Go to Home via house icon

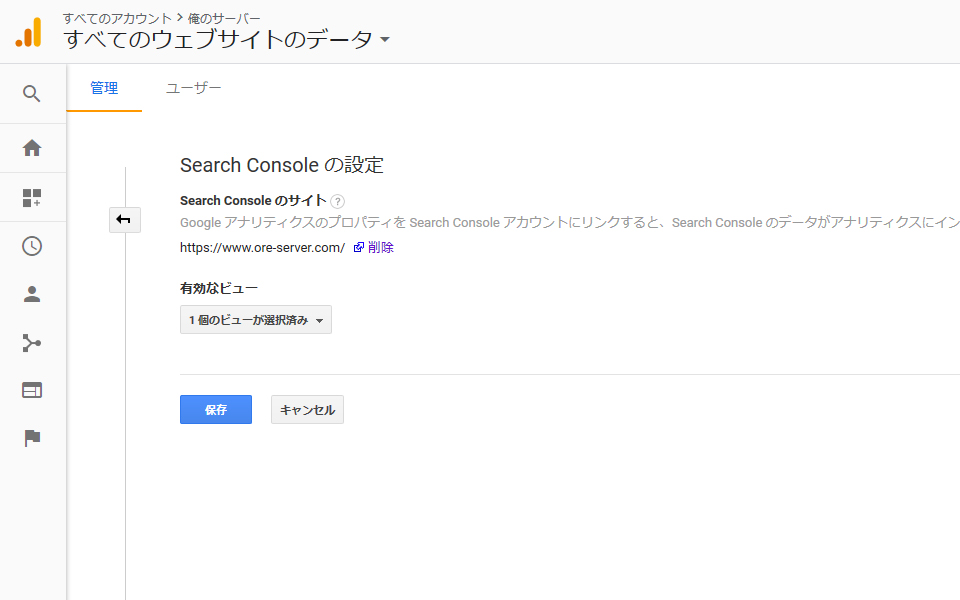[x=32, y=148]
